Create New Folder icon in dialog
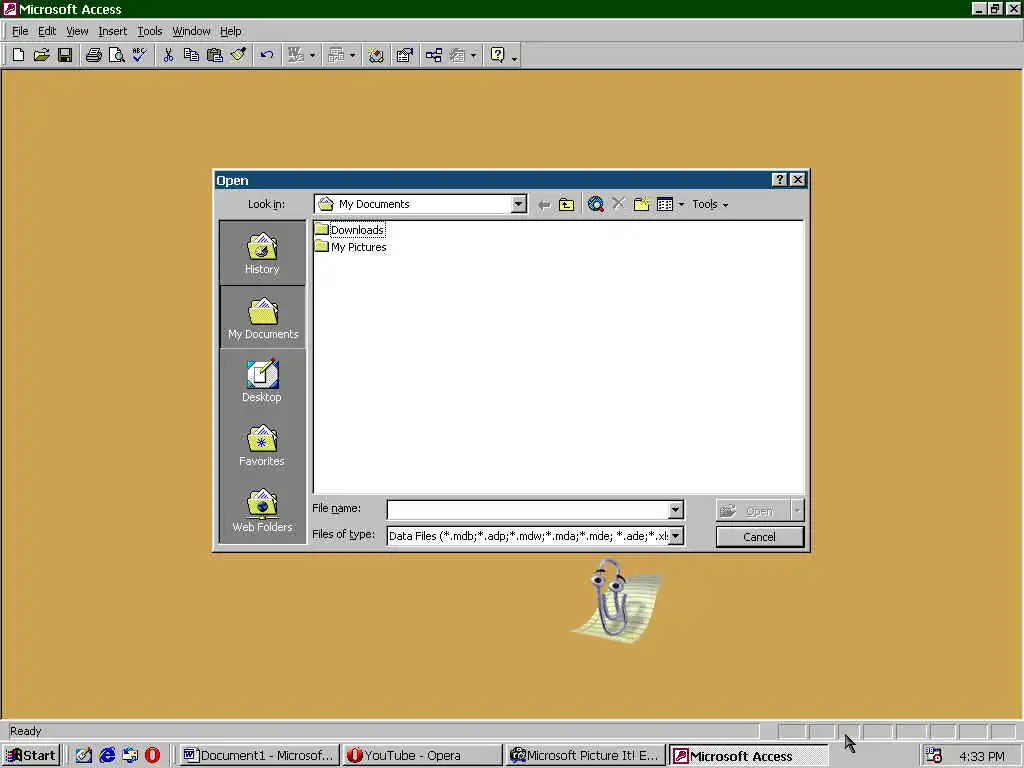 point(641,204)
